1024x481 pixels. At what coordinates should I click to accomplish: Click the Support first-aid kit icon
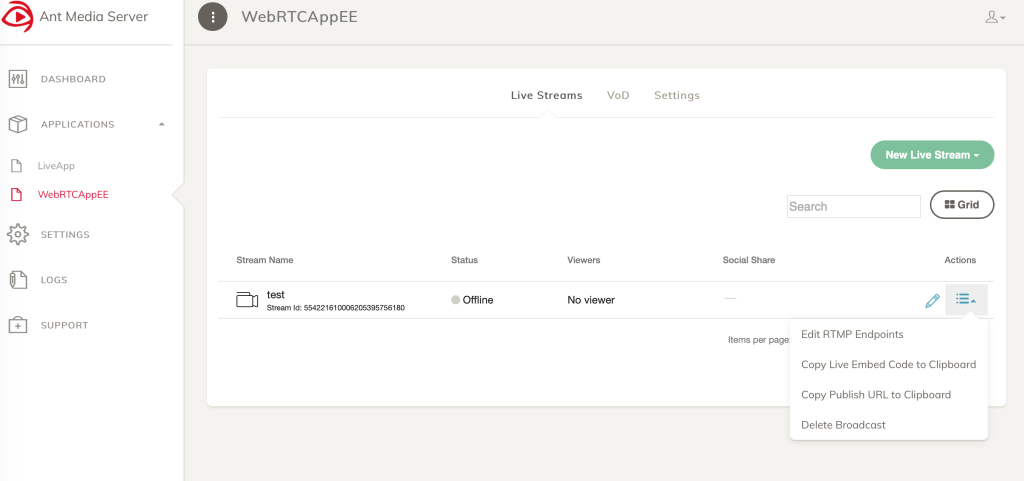coord(18,325)
